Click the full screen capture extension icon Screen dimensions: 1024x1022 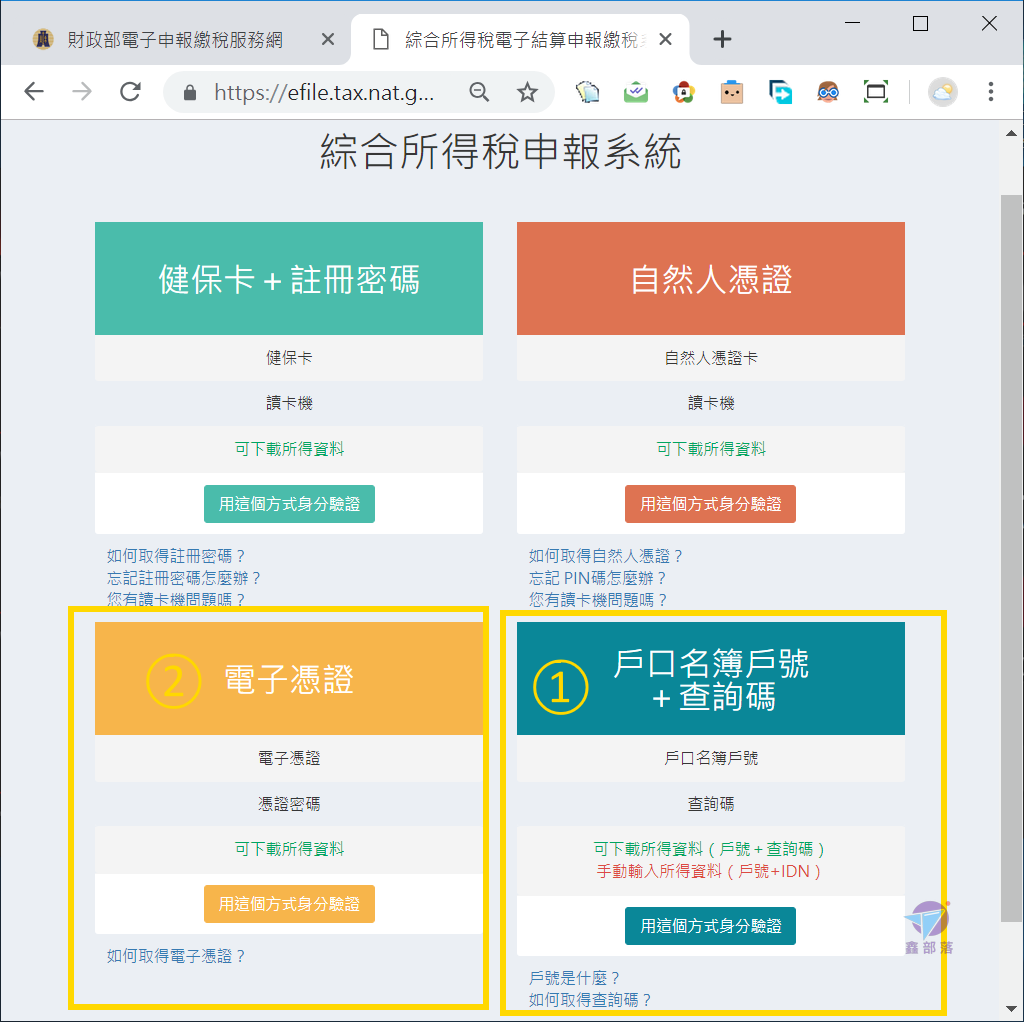pyautogui.click(x=875, y=91)
